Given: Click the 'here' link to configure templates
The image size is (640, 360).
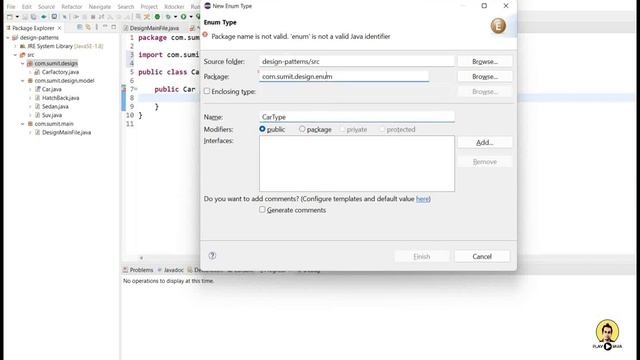Looking at the screenshot, I should (422, 199).
